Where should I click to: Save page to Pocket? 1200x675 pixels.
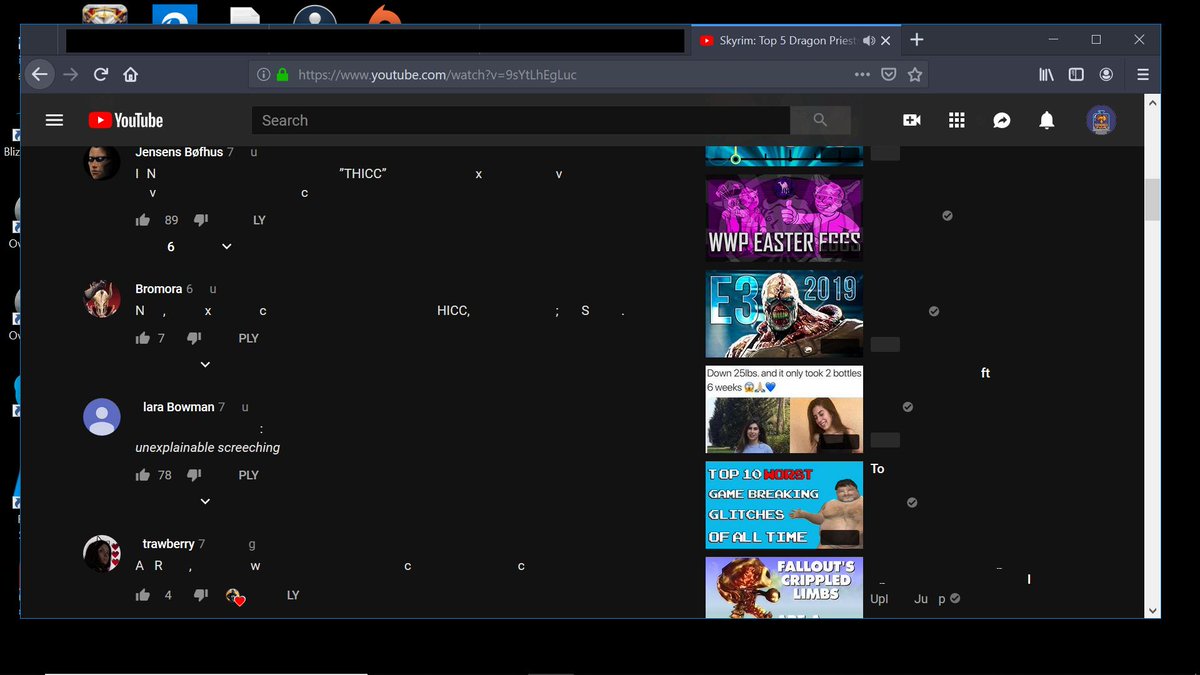pos(888,74)
